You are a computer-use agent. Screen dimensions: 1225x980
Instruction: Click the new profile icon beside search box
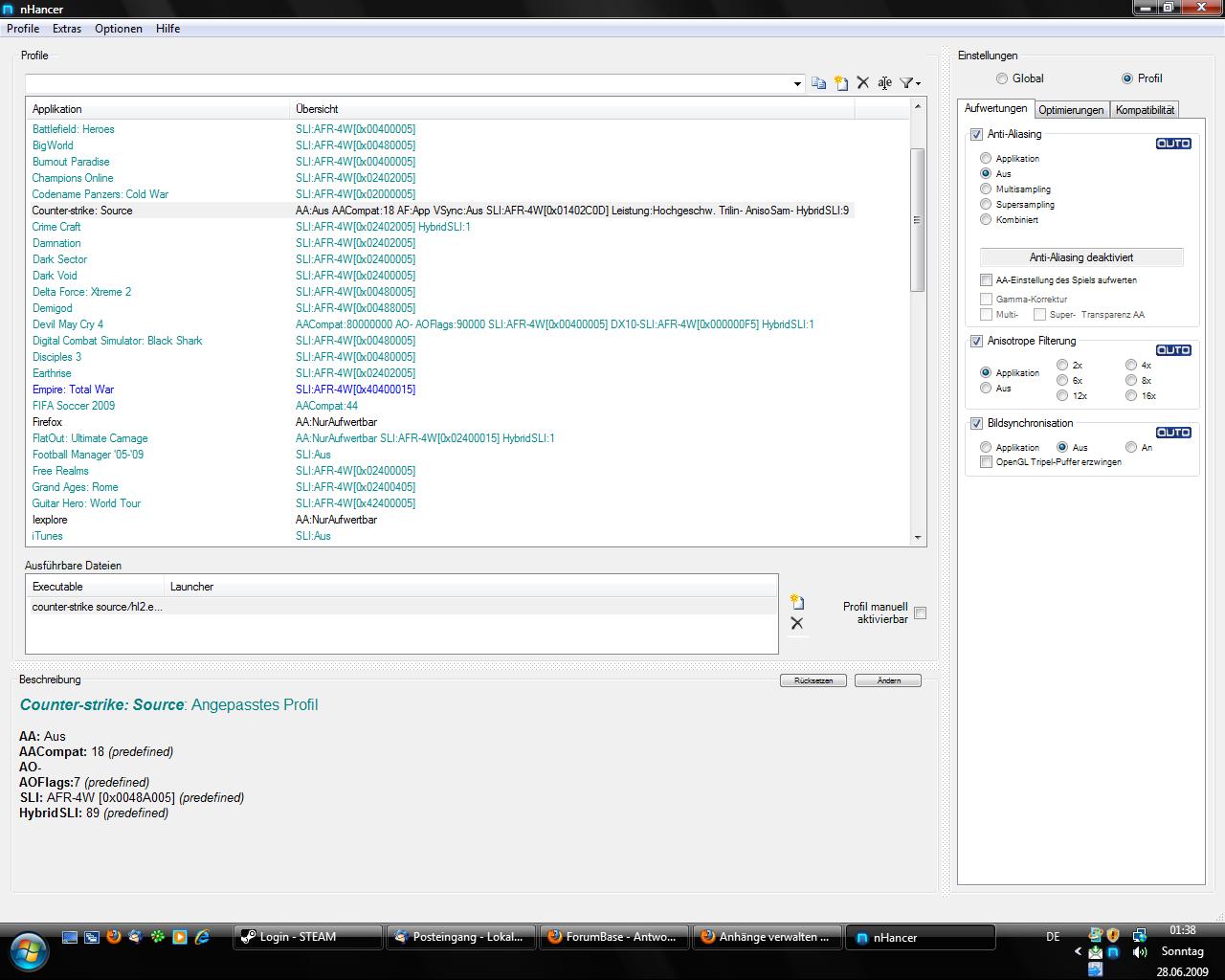pyautogui.click(x=841, y=83)
